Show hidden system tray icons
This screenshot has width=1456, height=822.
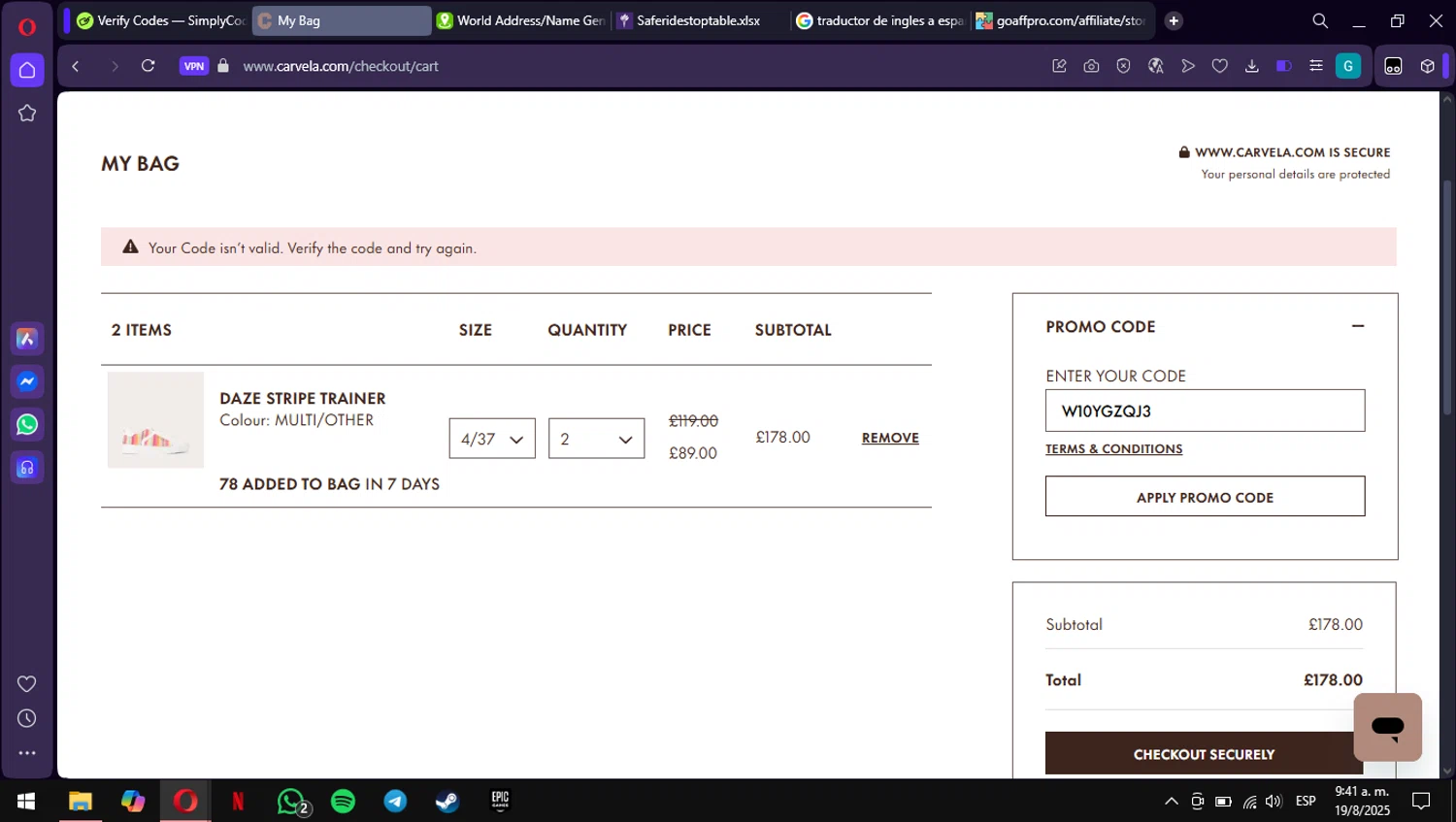click(1172, 802)
